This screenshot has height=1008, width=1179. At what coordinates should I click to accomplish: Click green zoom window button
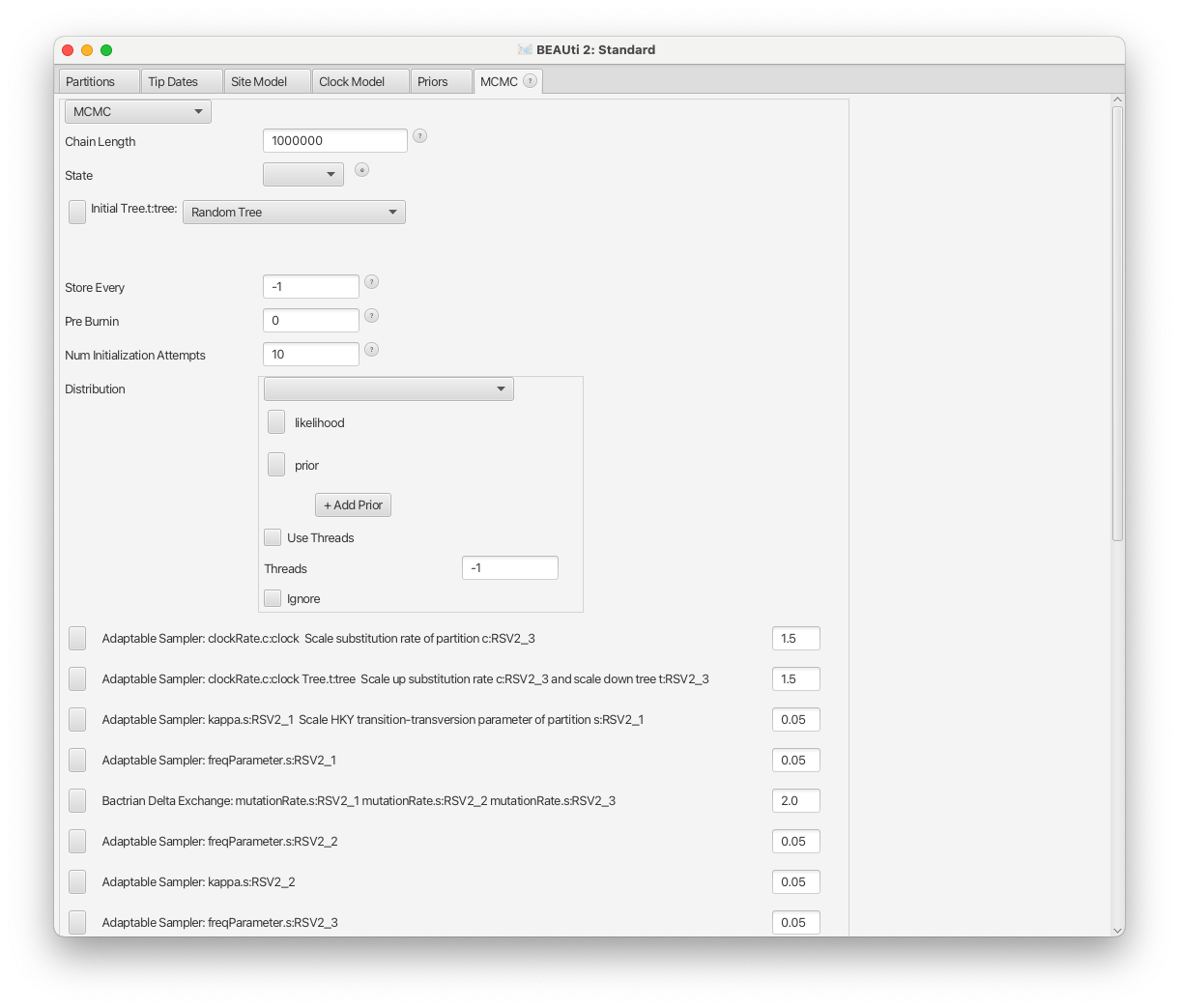click(x=106, y=50)
